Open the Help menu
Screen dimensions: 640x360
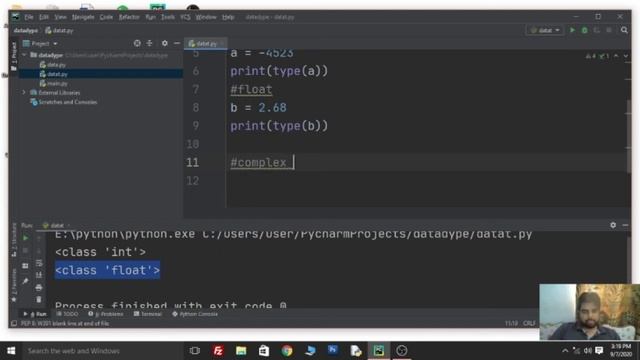pos(228,17)
